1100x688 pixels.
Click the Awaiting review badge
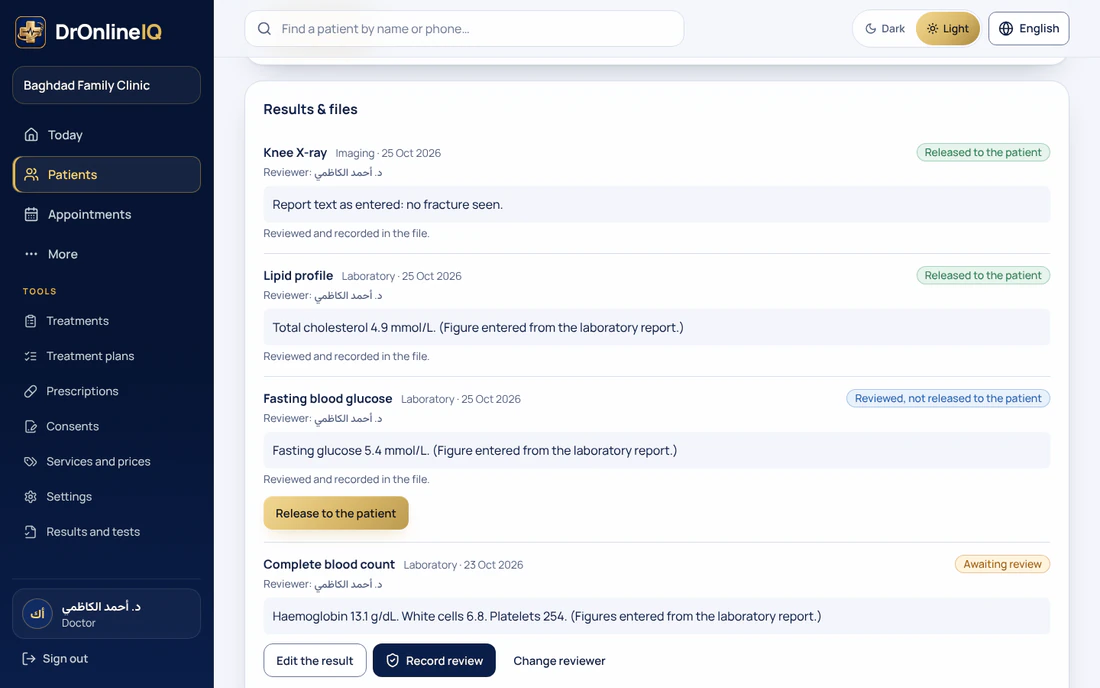[1002, 564]
